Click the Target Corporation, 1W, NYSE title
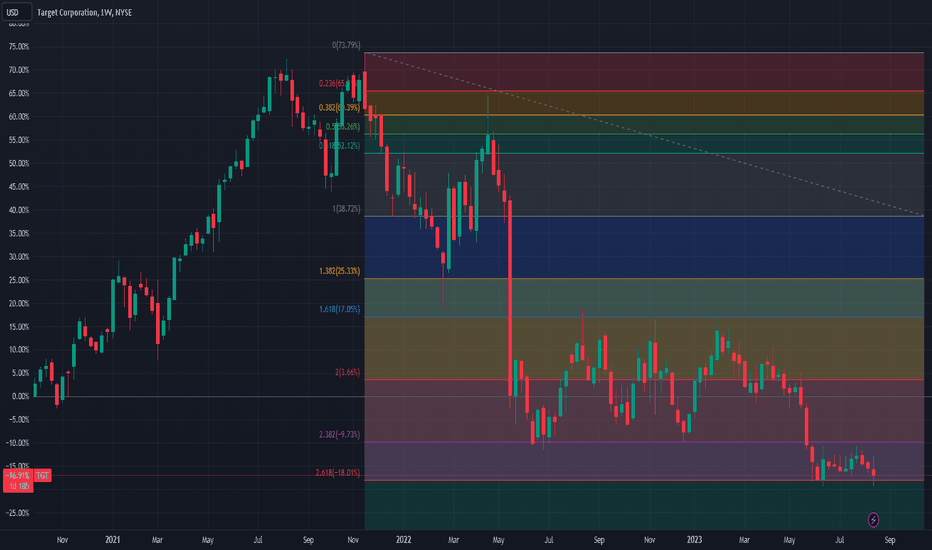This screenshot has height=550, width=932. [x=84, y=12]
